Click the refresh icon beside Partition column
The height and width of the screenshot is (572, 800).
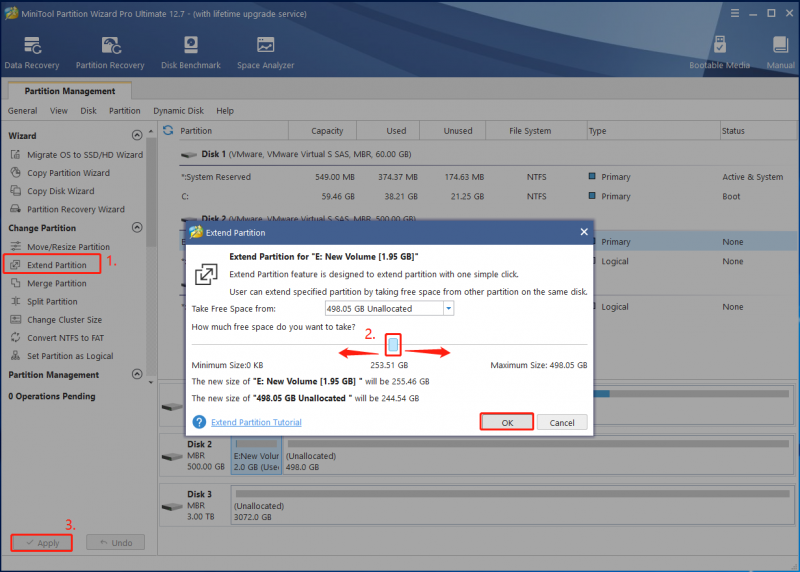click(x=168, y=131)
